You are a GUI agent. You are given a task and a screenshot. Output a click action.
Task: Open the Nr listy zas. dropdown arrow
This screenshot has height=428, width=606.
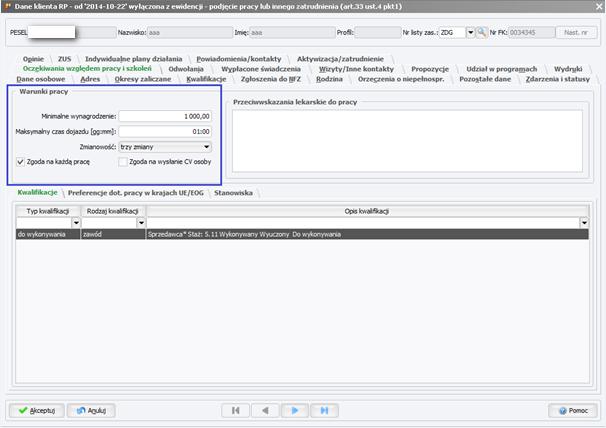pyautogui.click(x=470, y=32)
